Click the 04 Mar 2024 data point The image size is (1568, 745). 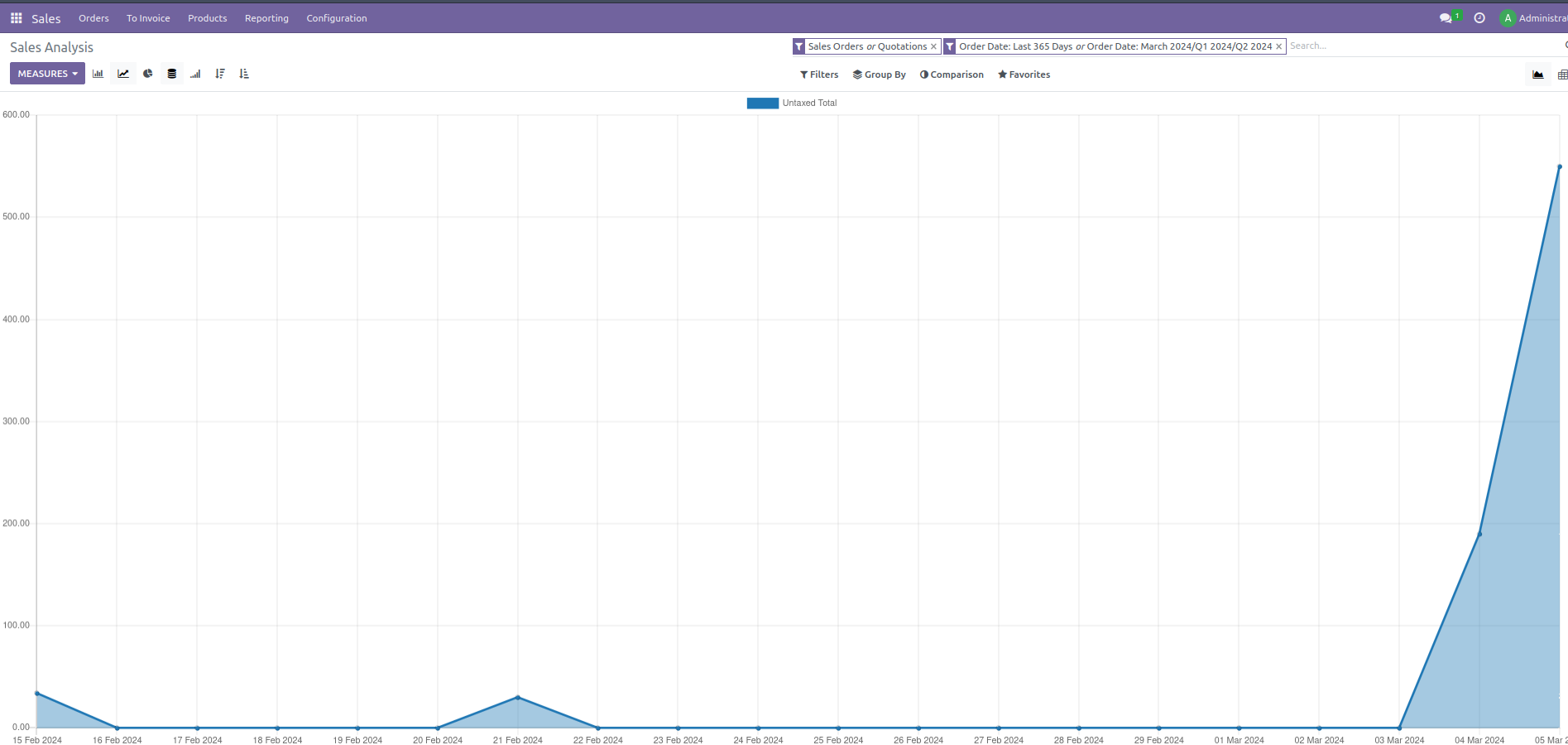[x=1479, y=534]
